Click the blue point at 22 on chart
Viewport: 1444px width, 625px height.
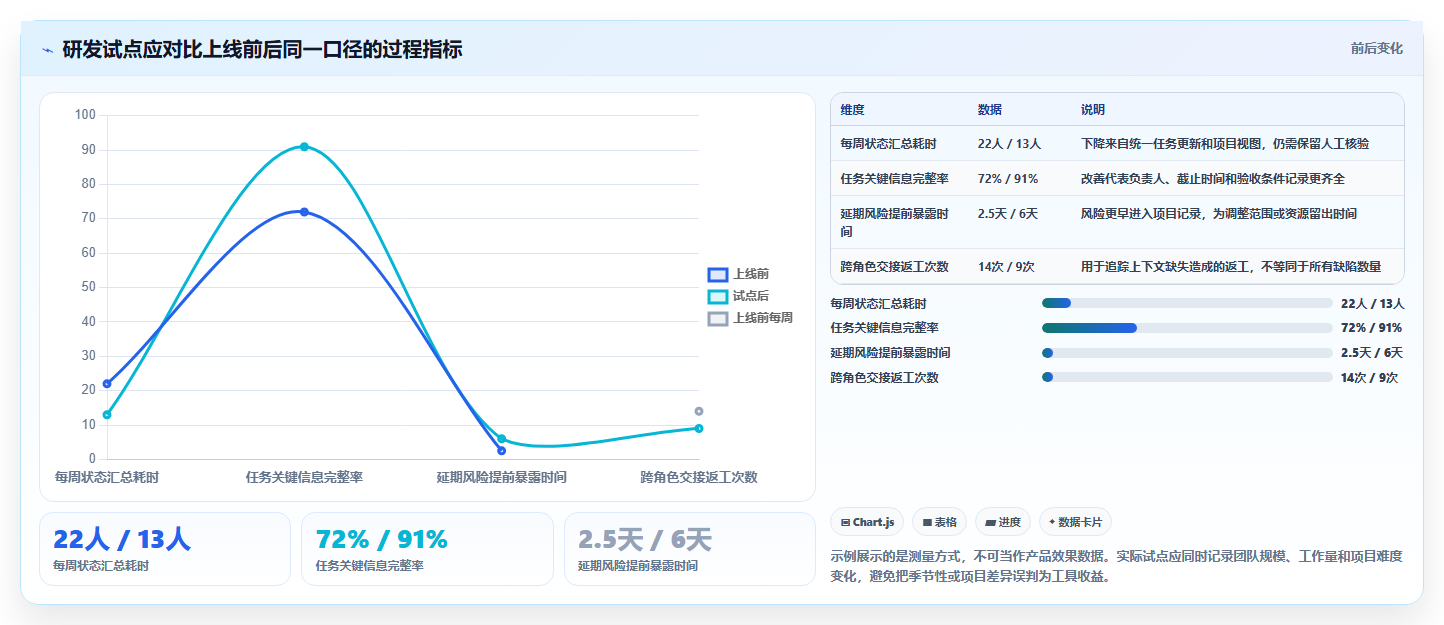107,384
